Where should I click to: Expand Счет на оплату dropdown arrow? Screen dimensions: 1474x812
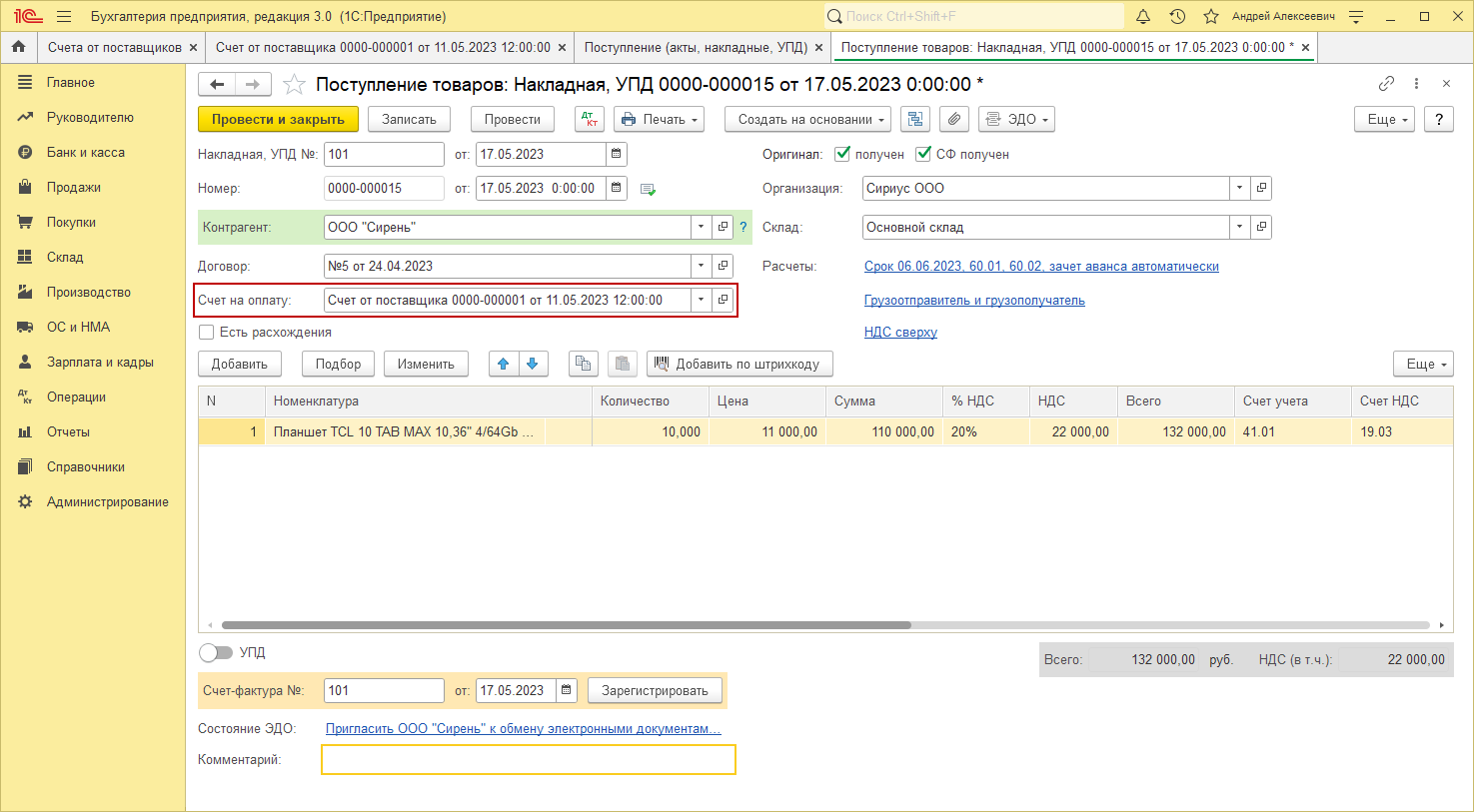tap(702, 300)
